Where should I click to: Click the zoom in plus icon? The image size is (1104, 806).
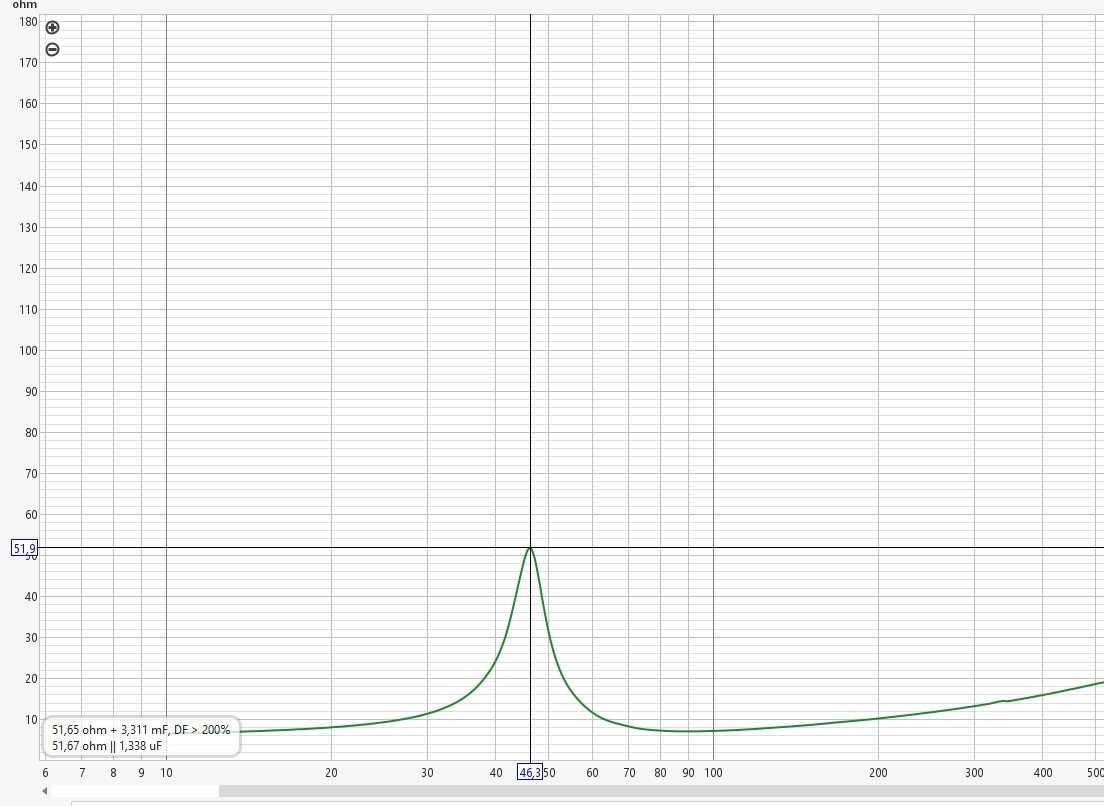click(53, 28)
